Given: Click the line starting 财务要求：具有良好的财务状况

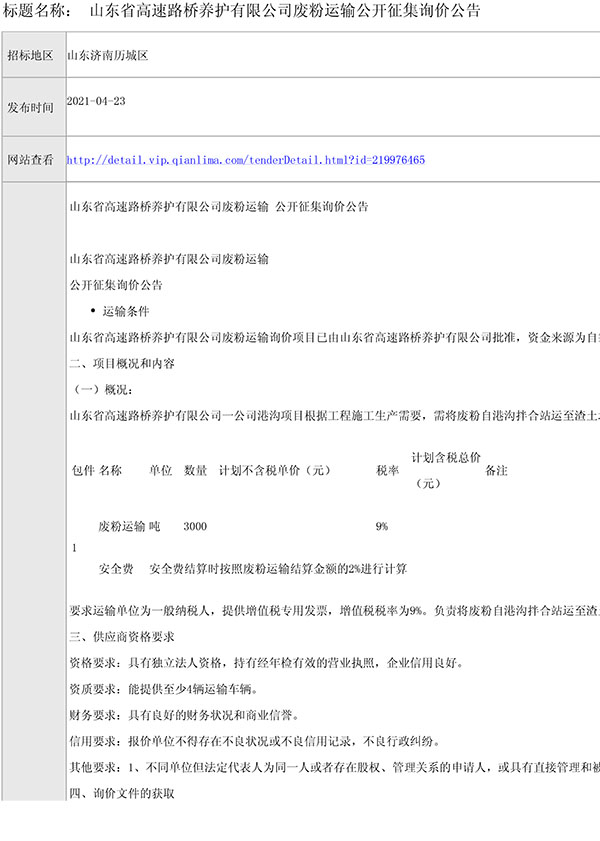Looking at the screenshot, I should (x=185, y=715).
